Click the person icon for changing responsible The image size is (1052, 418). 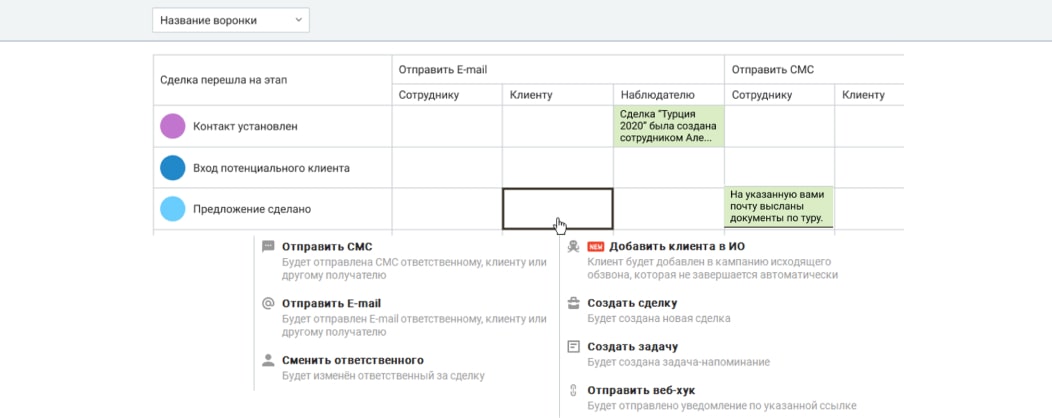[267, 360]
